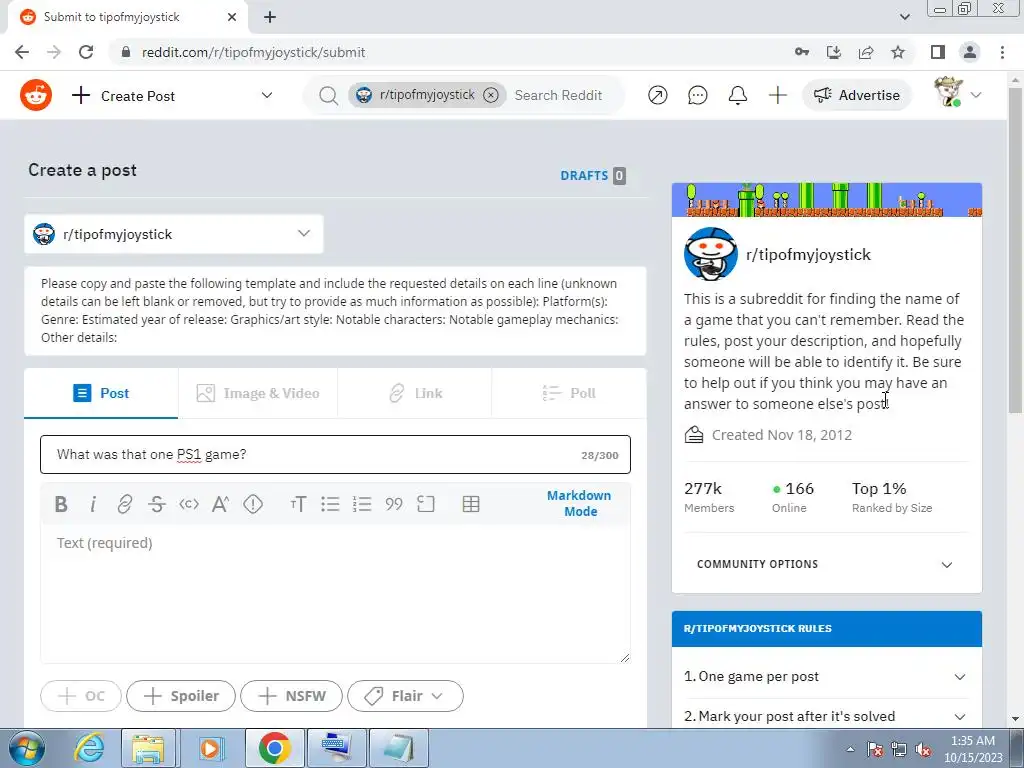Apply italic formatting in the editor
The height and width of the screenshot is (768, 1024).
(93, 504)
